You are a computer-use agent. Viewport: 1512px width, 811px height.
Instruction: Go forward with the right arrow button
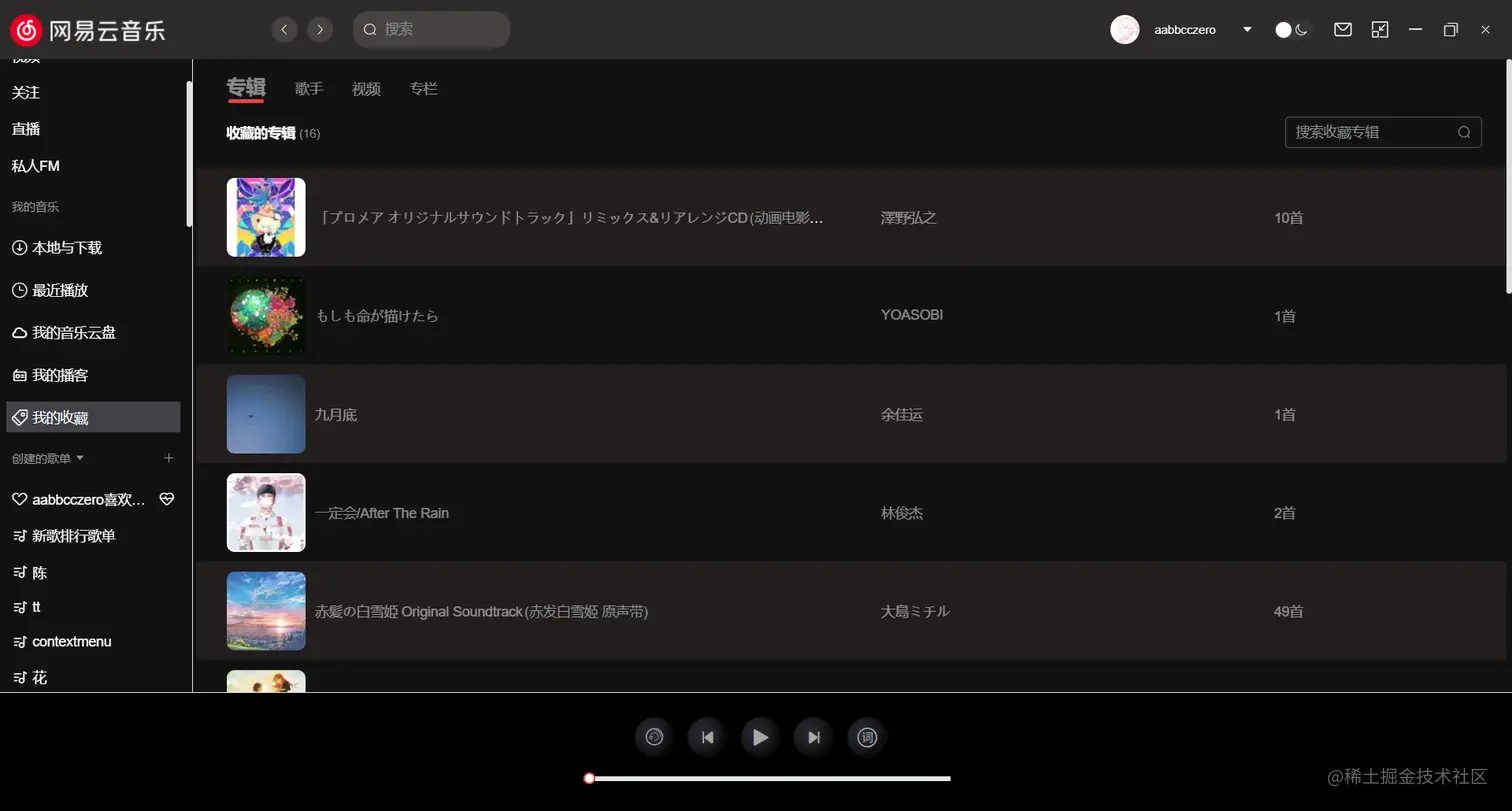(320, 30)
